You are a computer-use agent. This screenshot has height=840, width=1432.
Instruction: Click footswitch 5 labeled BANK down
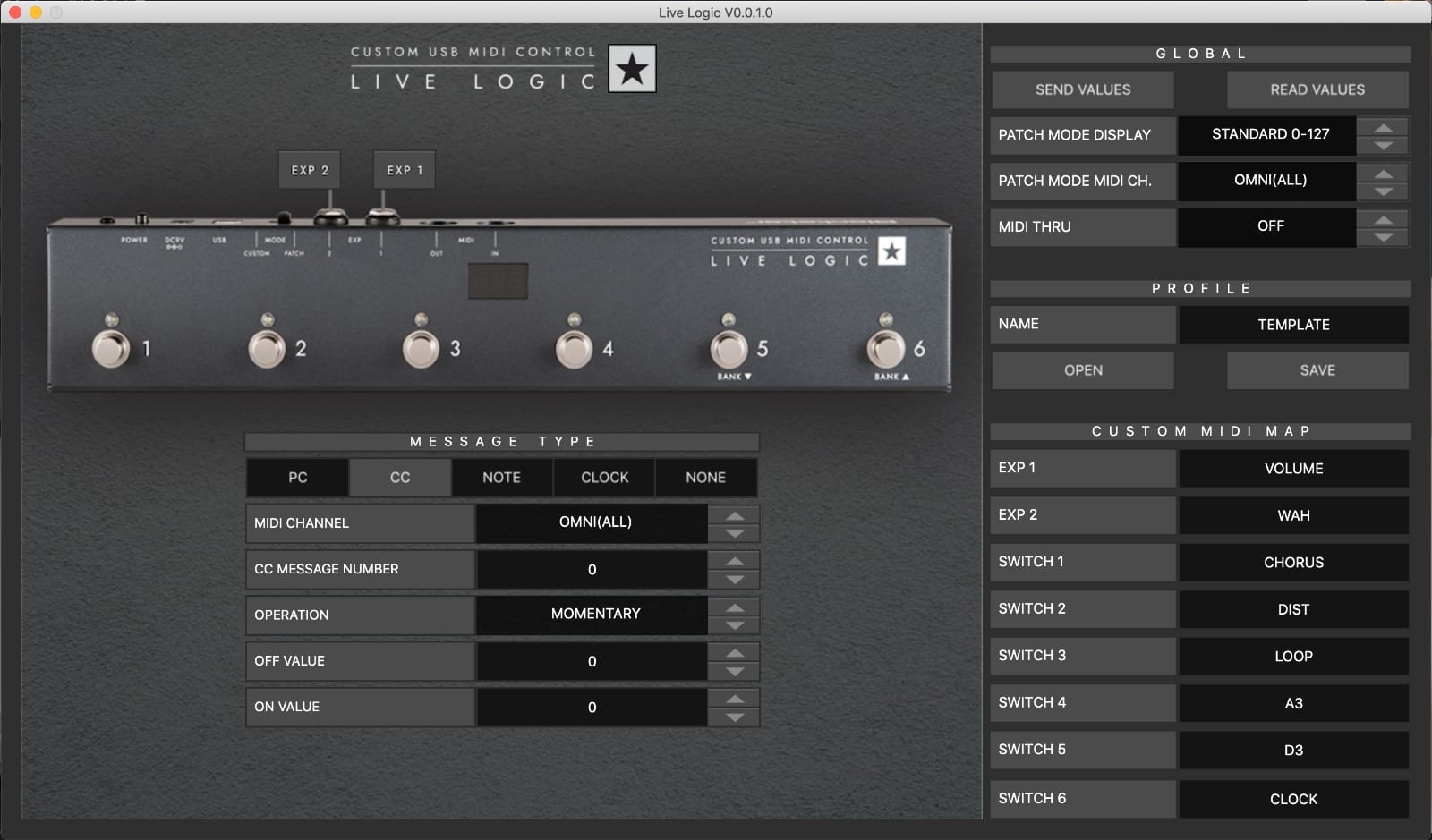[x=729, y=348]
